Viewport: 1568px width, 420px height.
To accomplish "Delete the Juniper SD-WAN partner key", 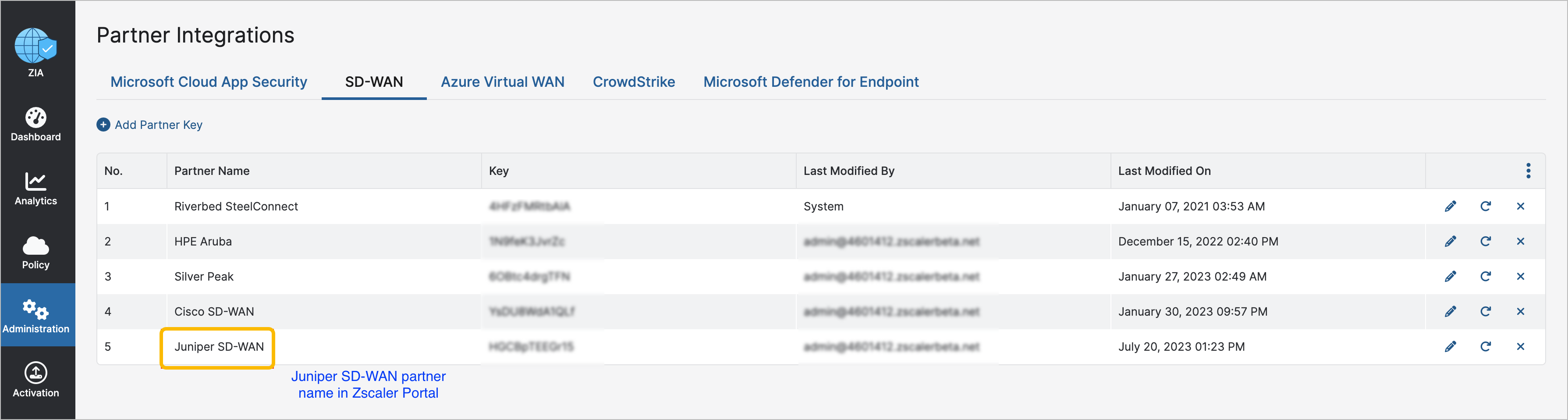I will [1521, 346].
